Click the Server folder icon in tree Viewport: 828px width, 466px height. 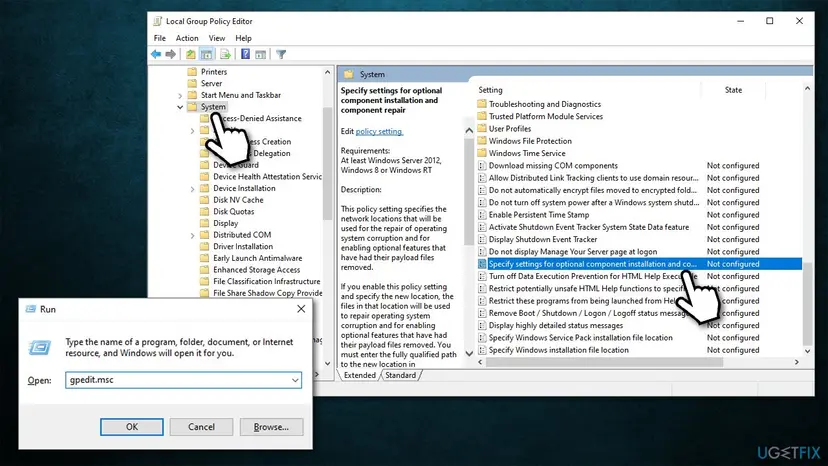click(192, 83)
